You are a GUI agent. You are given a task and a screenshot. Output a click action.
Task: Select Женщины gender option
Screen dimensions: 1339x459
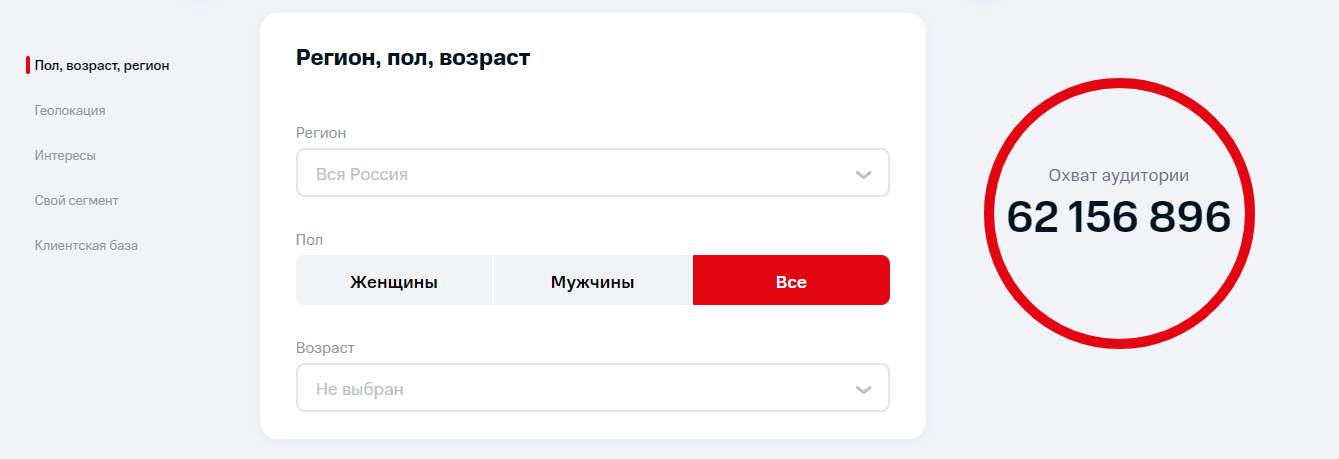[x=394, y=282]
